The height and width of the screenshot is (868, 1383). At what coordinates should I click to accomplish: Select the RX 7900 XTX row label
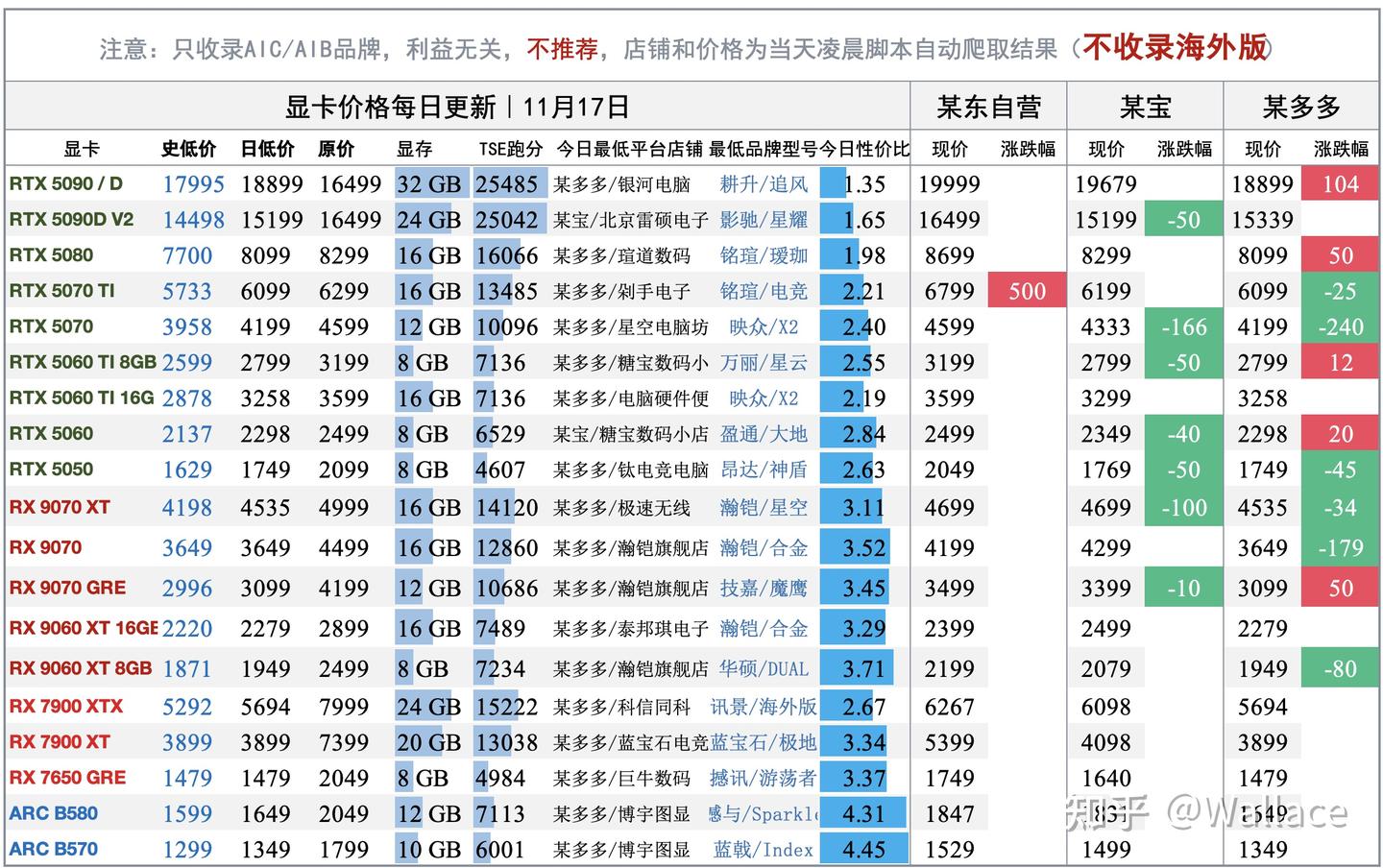[x=65, y=706]
